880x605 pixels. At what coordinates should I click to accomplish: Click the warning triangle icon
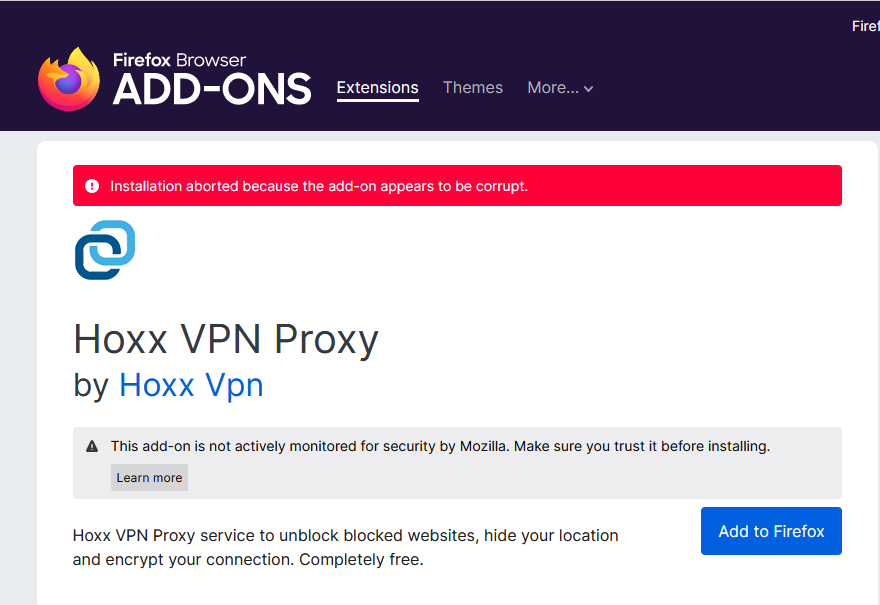(92, 446)
